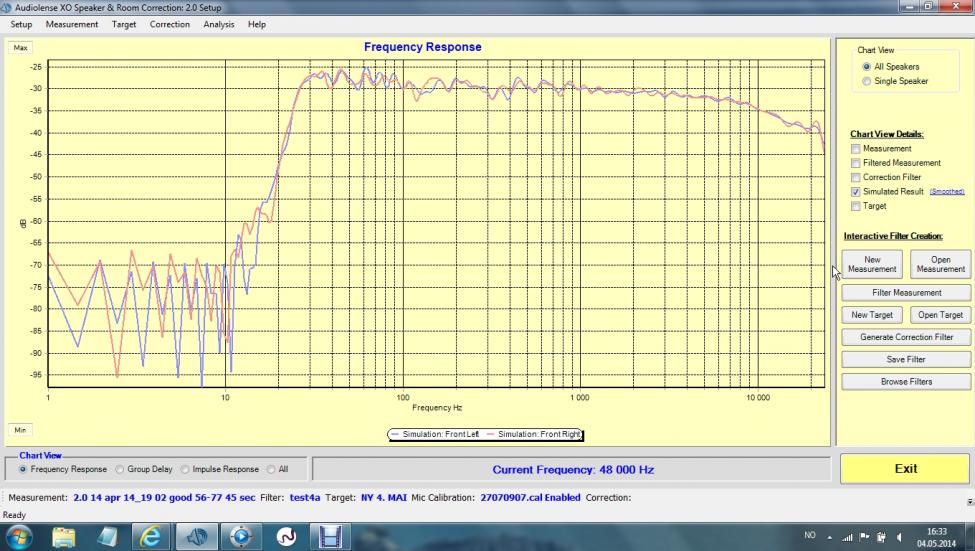Screen dimensions: 975x551
Task: Open the Help menu
Action: [257, 24]
